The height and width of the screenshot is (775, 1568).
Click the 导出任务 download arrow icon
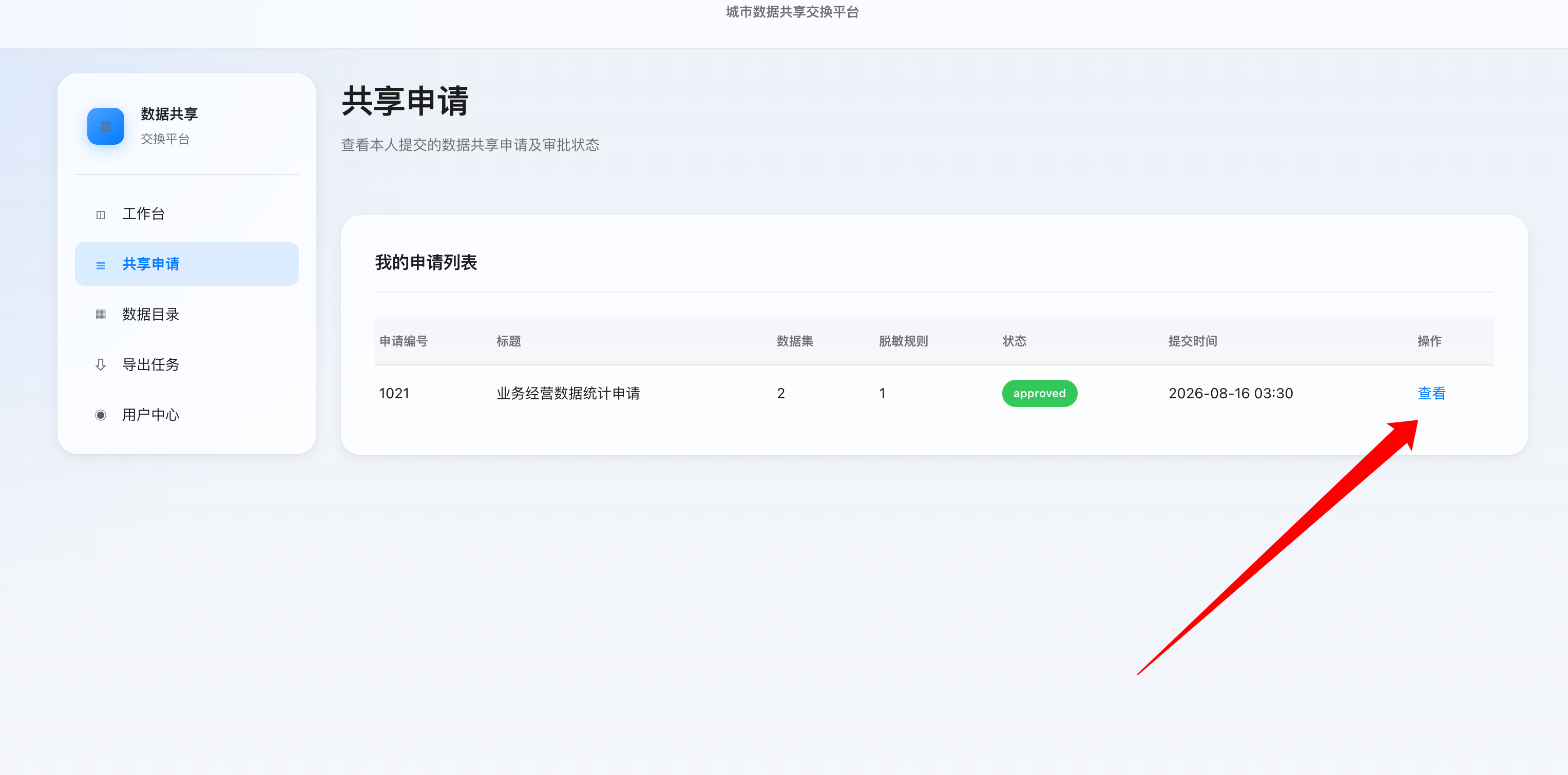pos(101,365)
